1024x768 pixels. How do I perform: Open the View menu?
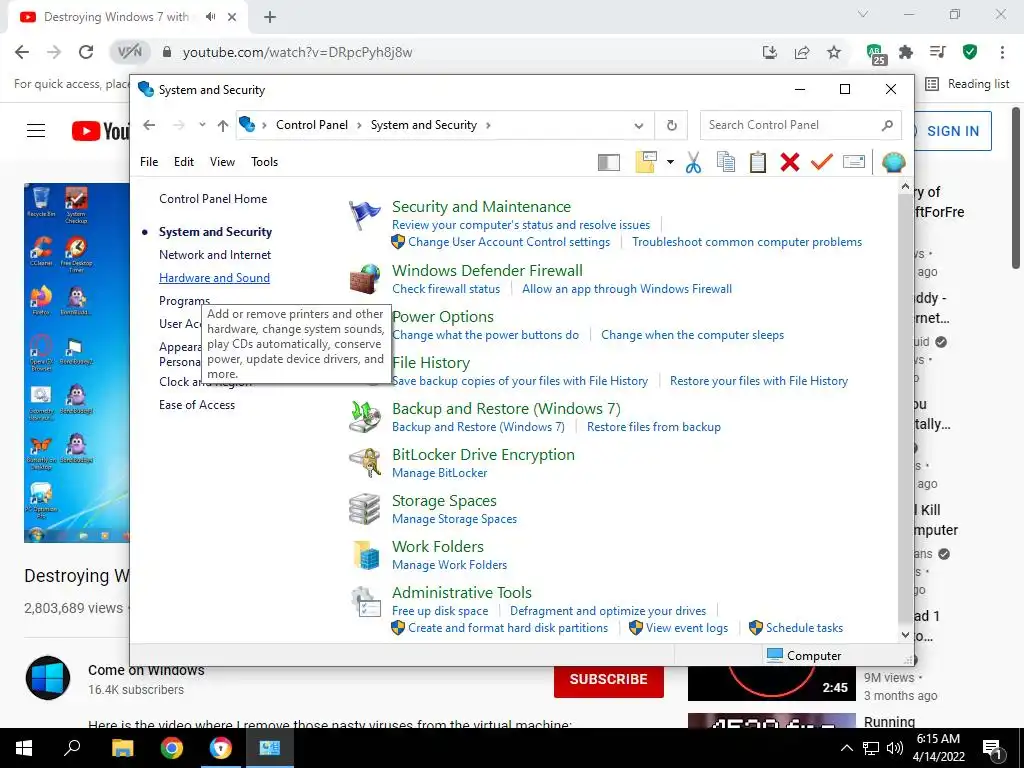(x=222, y=162)
